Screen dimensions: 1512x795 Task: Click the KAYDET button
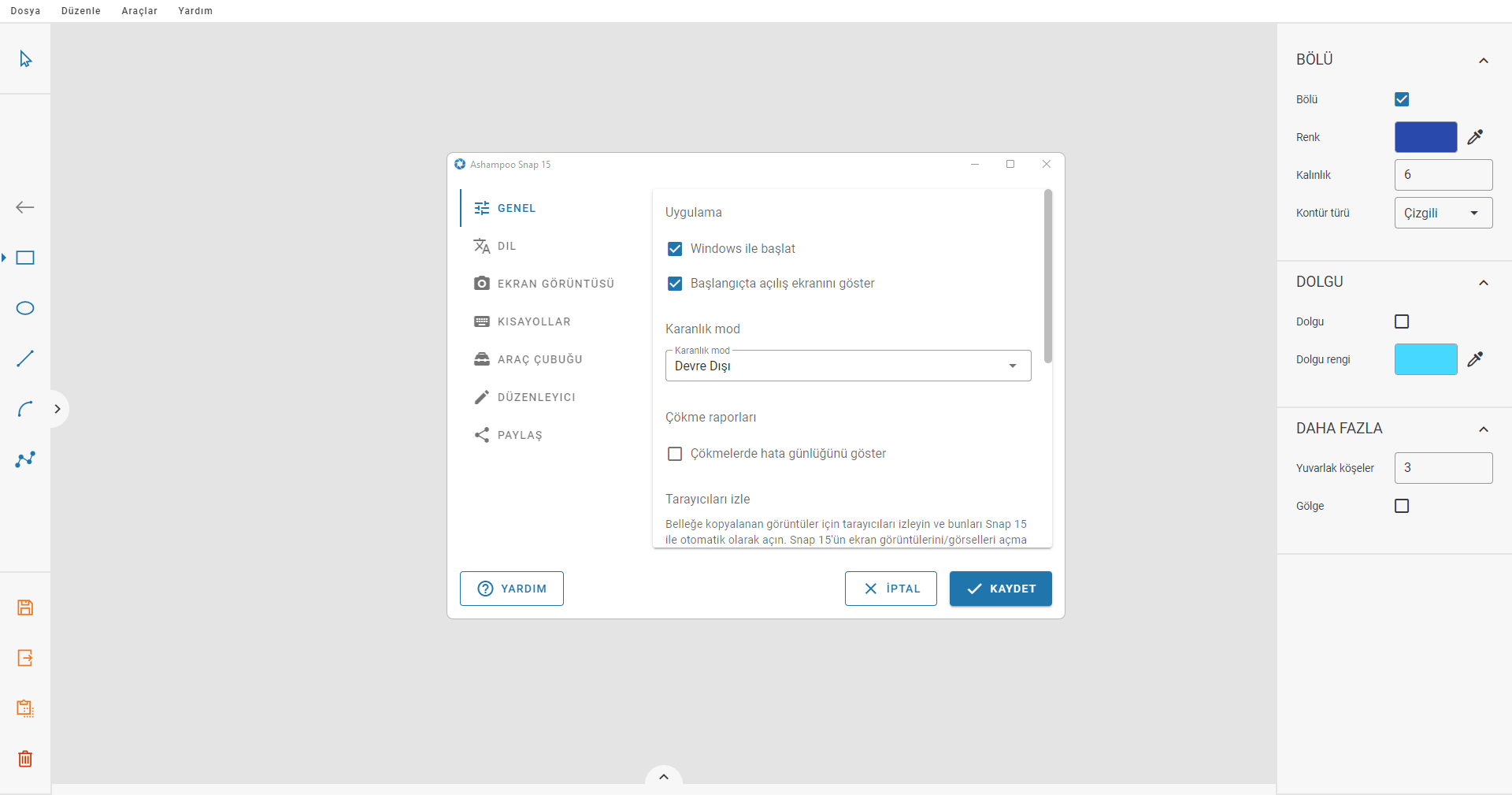[1000, 589]
